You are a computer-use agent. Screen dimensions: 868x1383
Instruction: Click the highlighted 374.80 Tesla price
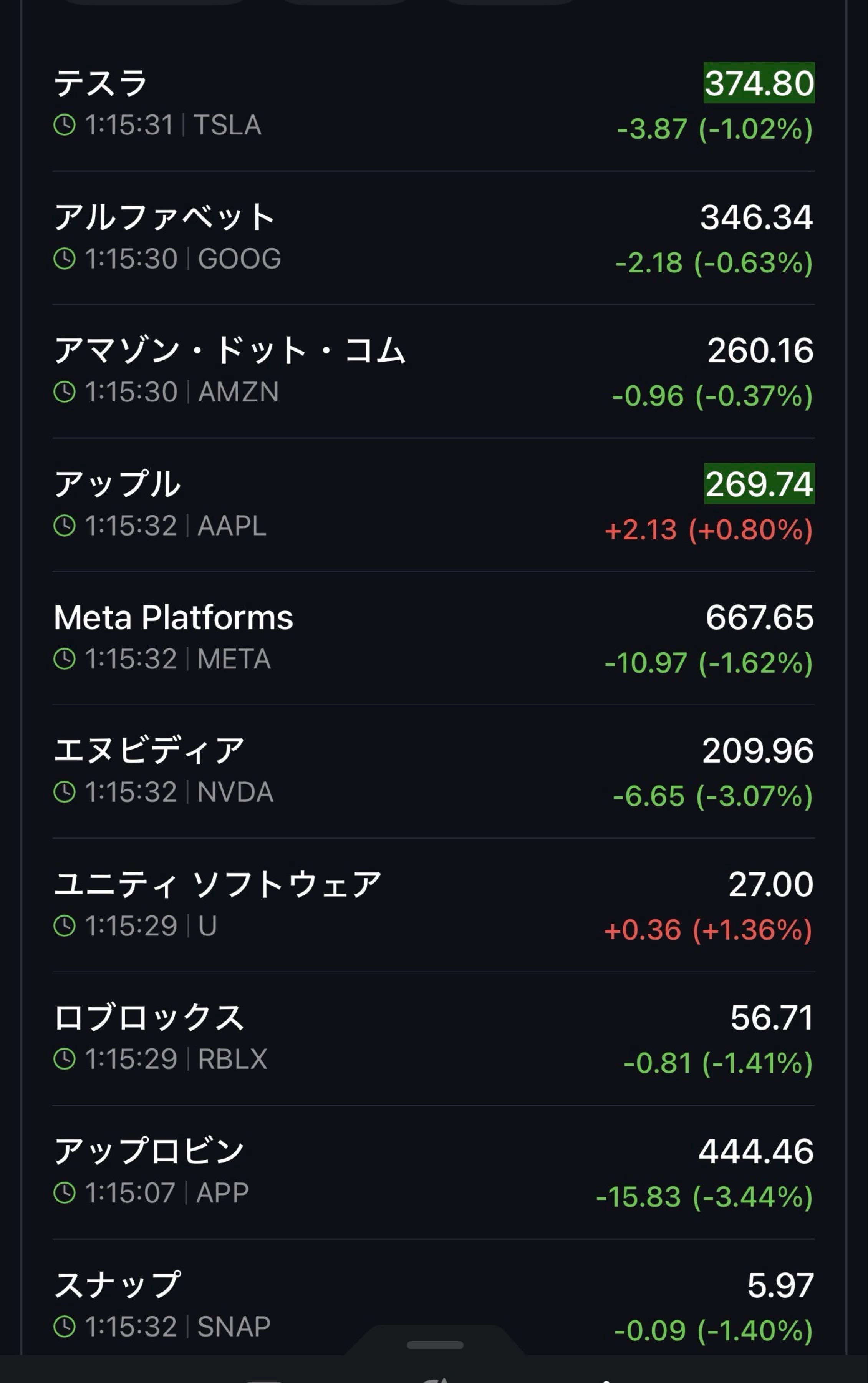point(759,83)
